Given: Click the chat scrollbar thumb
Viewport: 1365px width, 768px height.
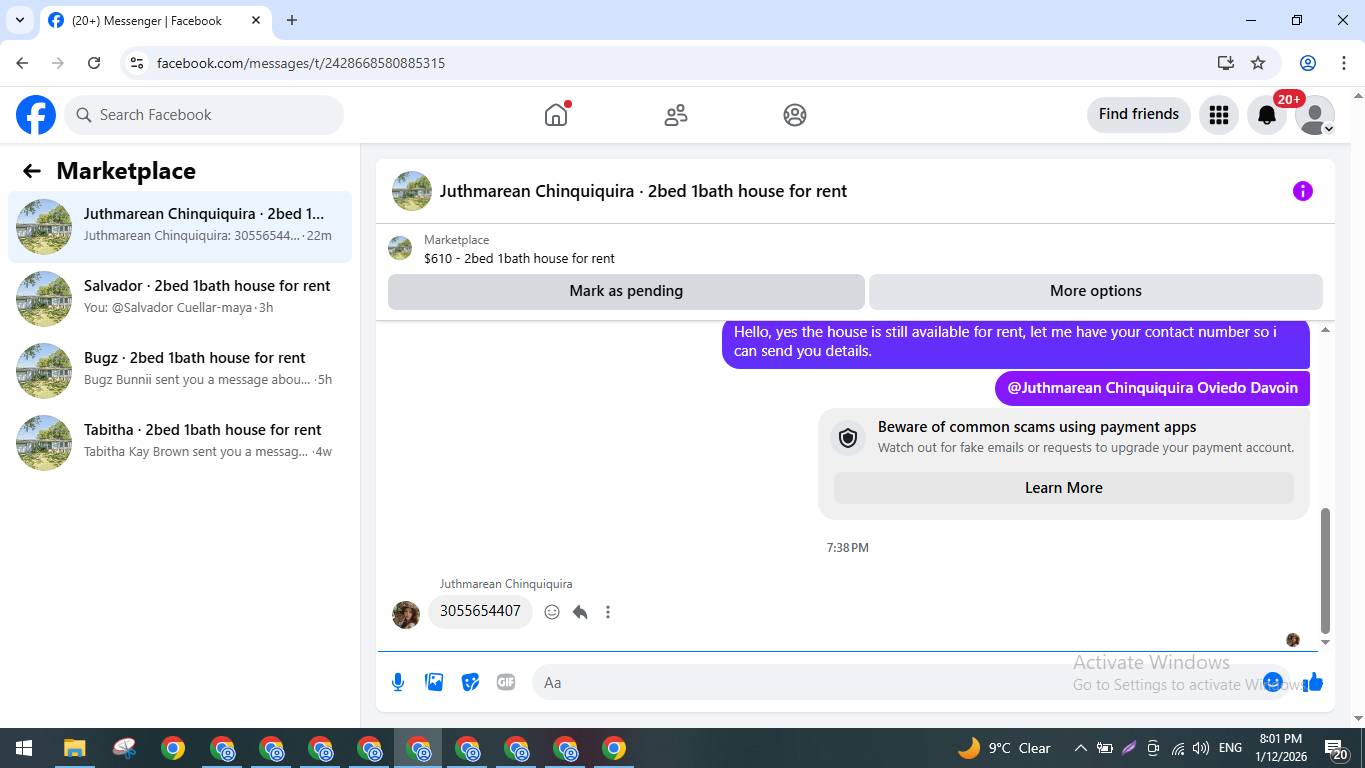Looking at the screenshot, I should (x=1326, y=571).
